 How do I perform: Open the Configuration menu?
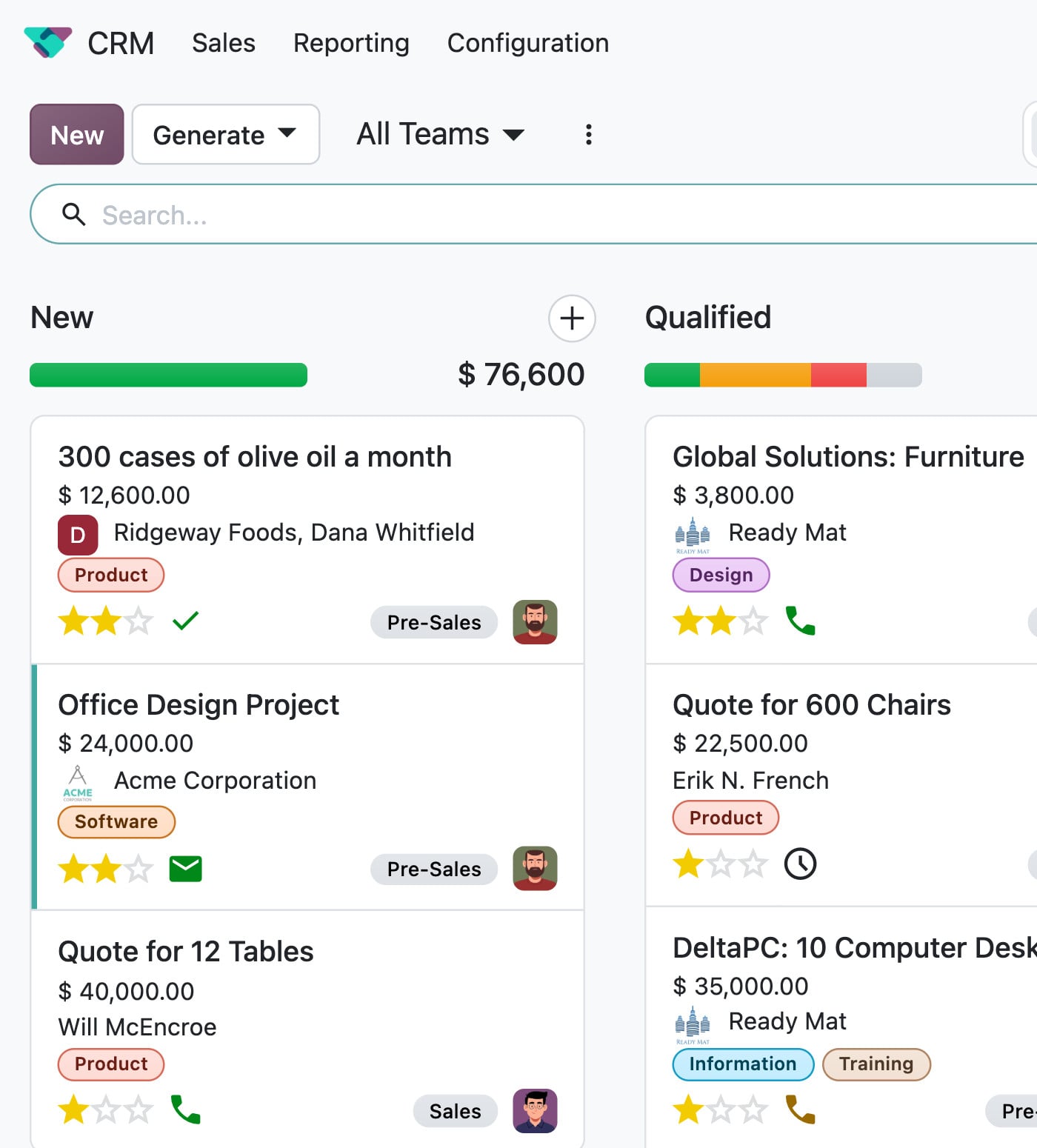tap(528, 43)
